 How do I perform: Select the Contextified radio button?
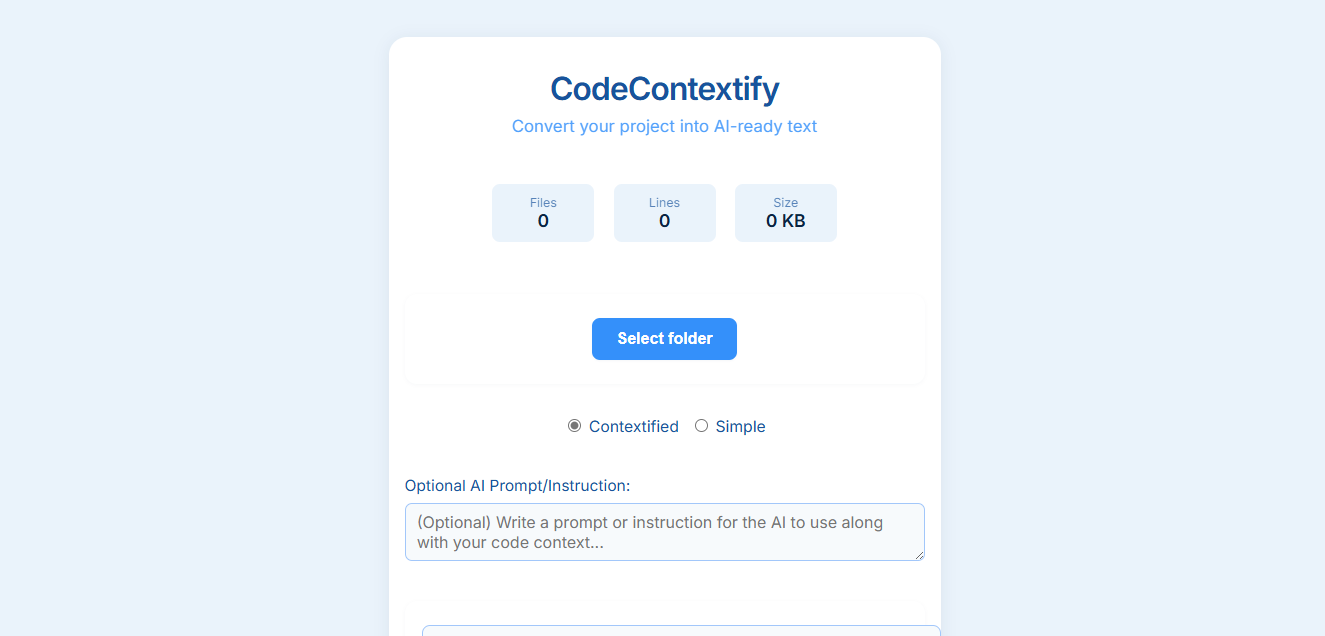(x=574, y=426)
